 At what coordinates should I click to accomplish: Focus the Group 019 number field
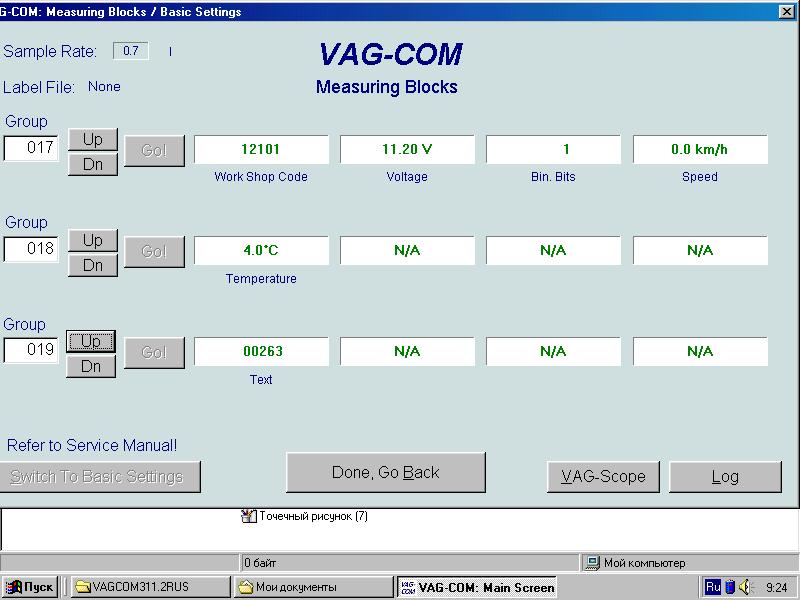pyautogui.click(x=31, y=351)
